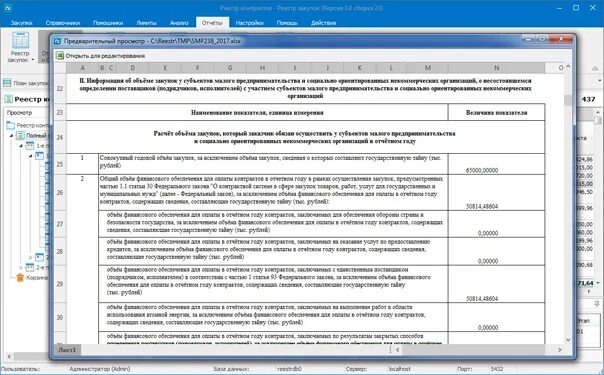Click the main window horizontal scroll left arrow
The width and height of the screenshot is (604, 375).
coord(10,357)
